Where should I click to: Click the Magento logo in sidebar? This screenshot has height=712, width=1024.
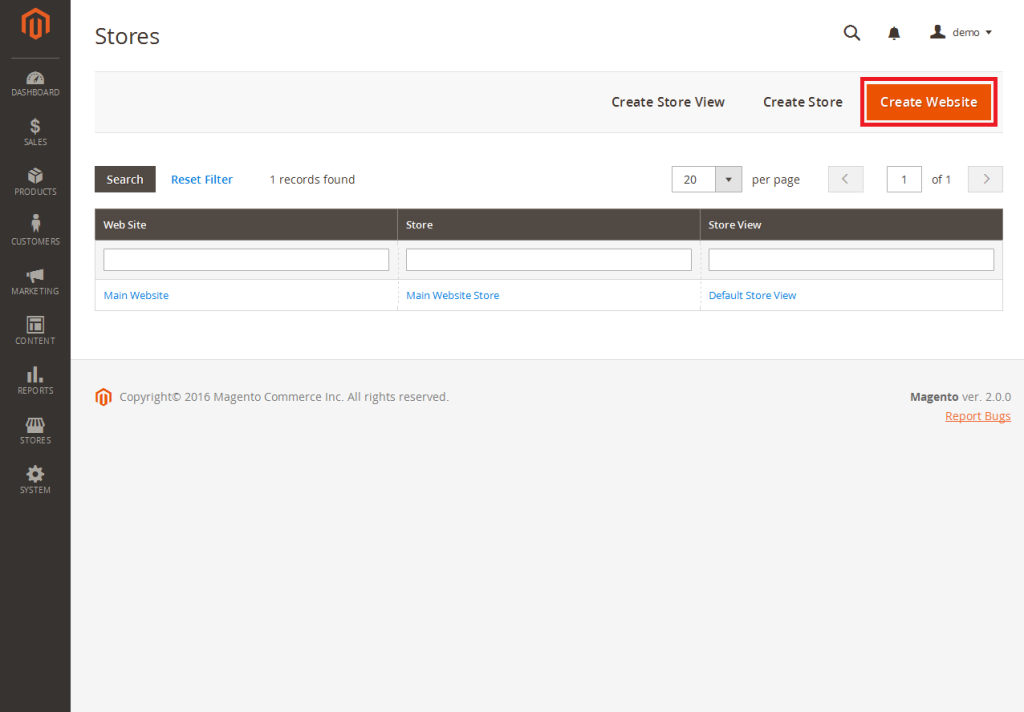[x=35, y=25]
